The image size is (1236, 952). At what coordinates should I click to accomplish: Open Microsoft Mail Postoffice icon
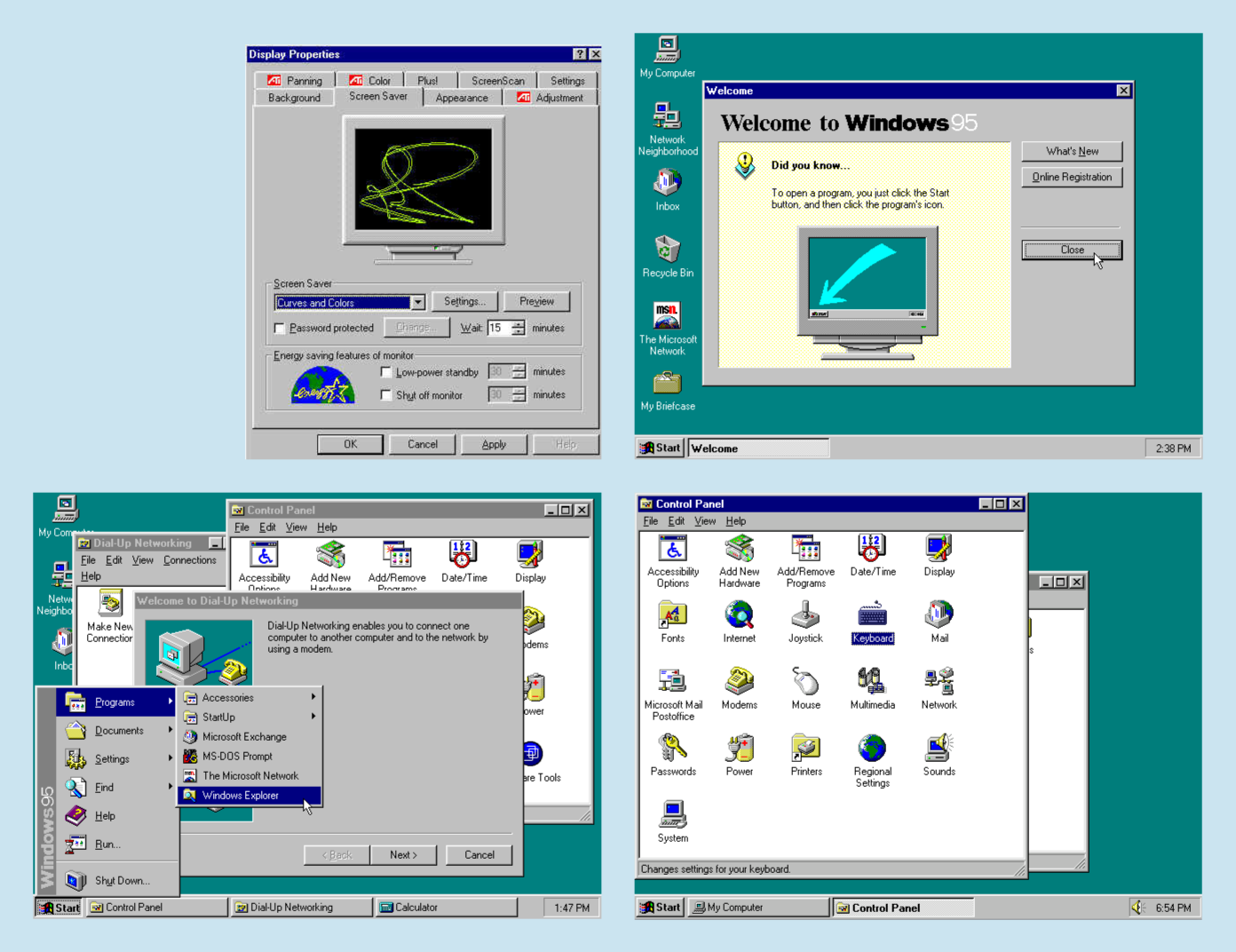(x=672, y=694)
